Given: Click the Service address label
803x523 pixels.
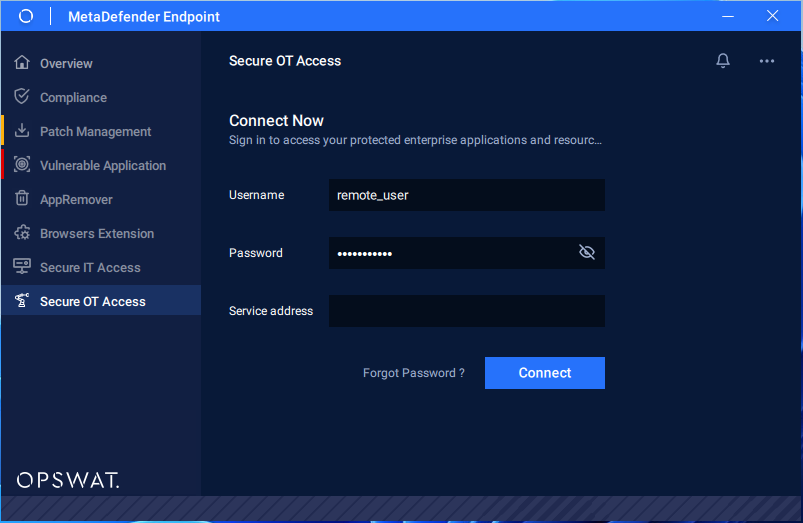Looking at the screenshot, I should [x=271, y=311].
